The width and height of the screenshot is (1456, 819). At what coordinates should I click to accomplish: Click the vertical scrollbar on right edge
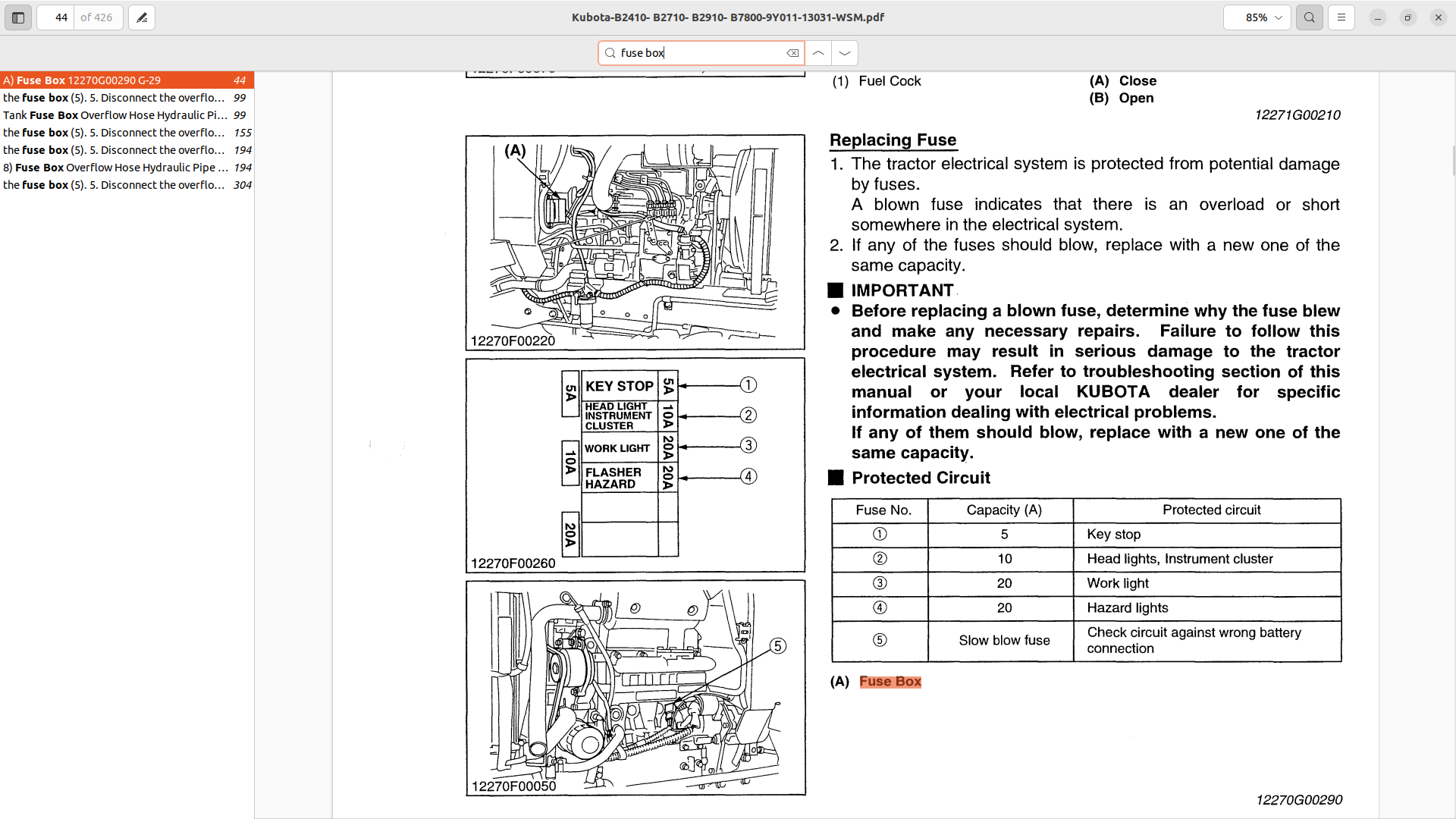(1453, 162)
